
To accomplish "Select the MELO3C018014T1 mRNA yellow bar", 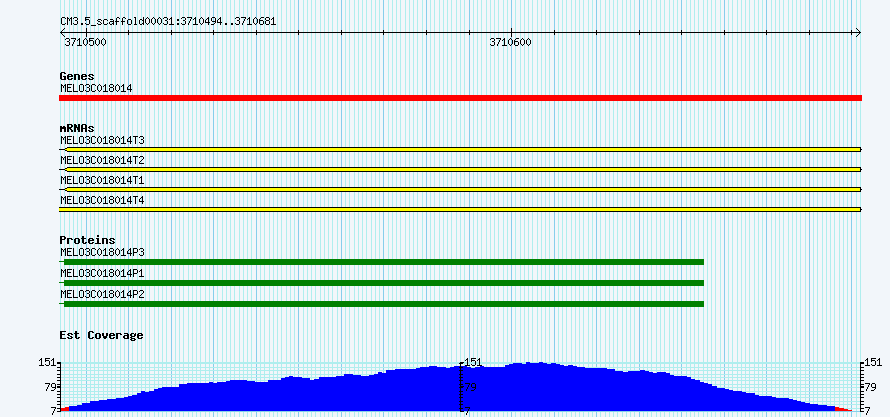I will [x=460, y=189].
